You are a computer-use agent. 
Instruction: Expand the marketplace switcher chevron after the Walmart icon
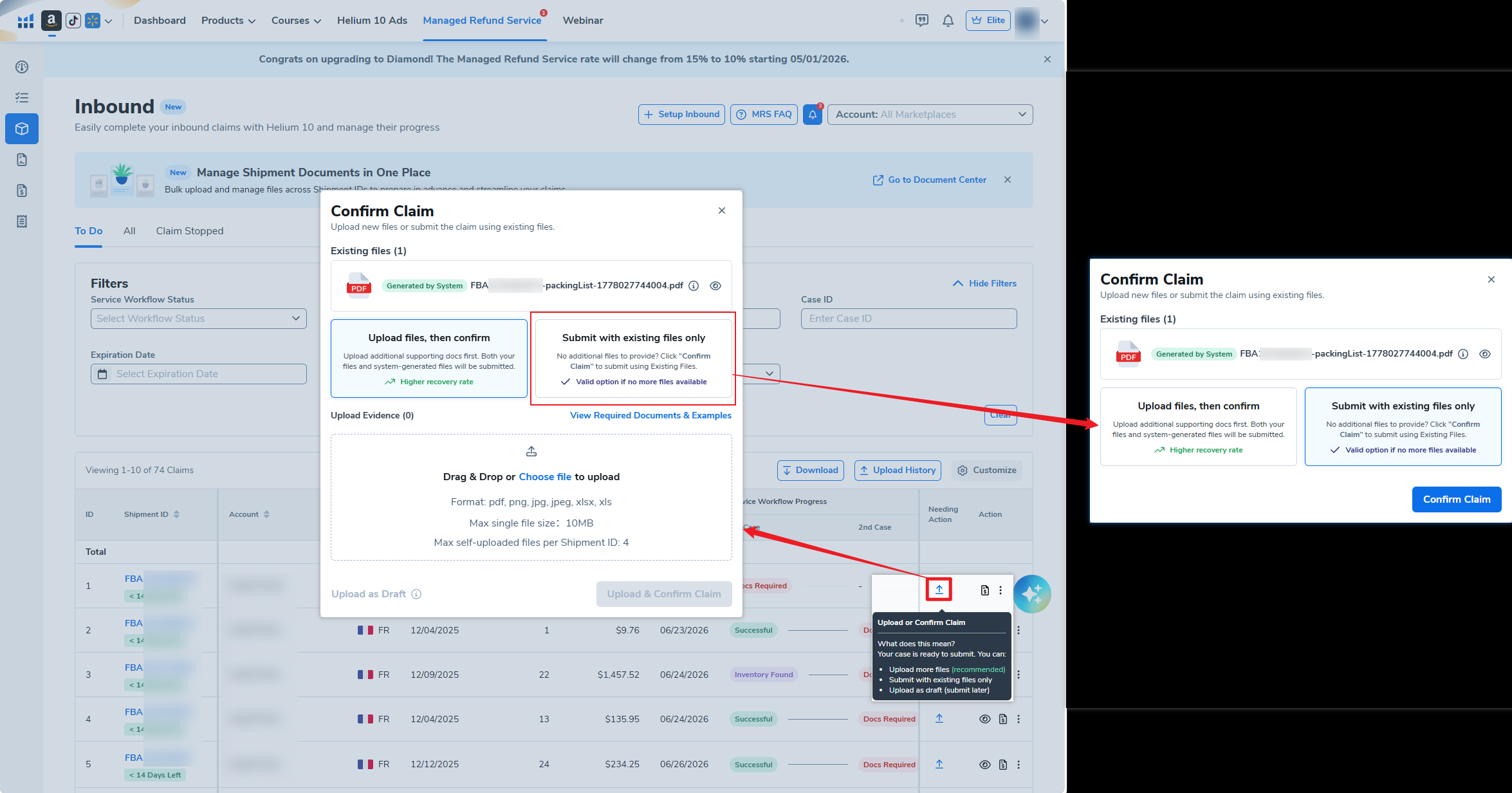point(109,21)
